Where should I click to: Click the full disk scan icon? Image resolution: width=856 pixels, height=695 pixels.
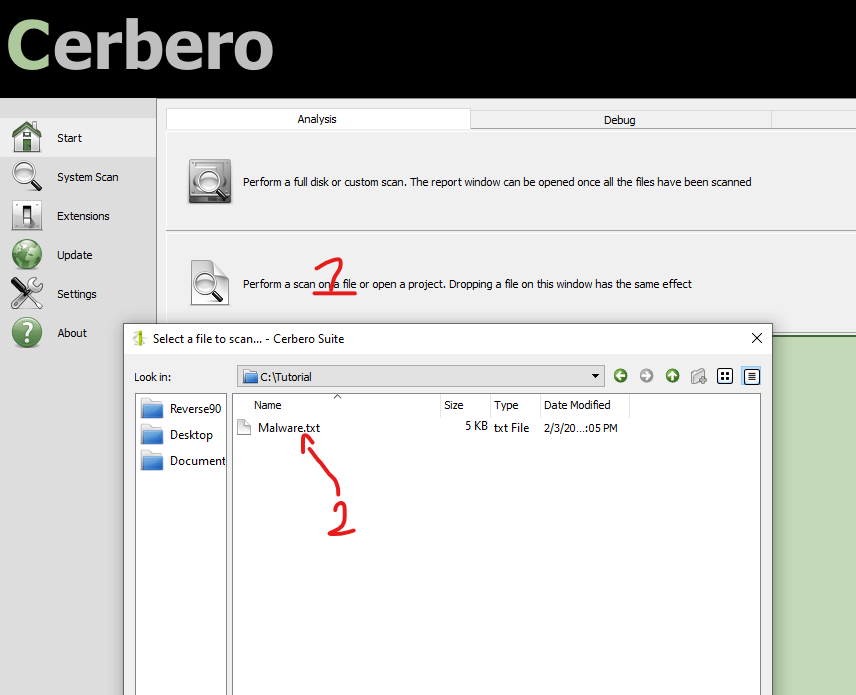coord(210,182)
